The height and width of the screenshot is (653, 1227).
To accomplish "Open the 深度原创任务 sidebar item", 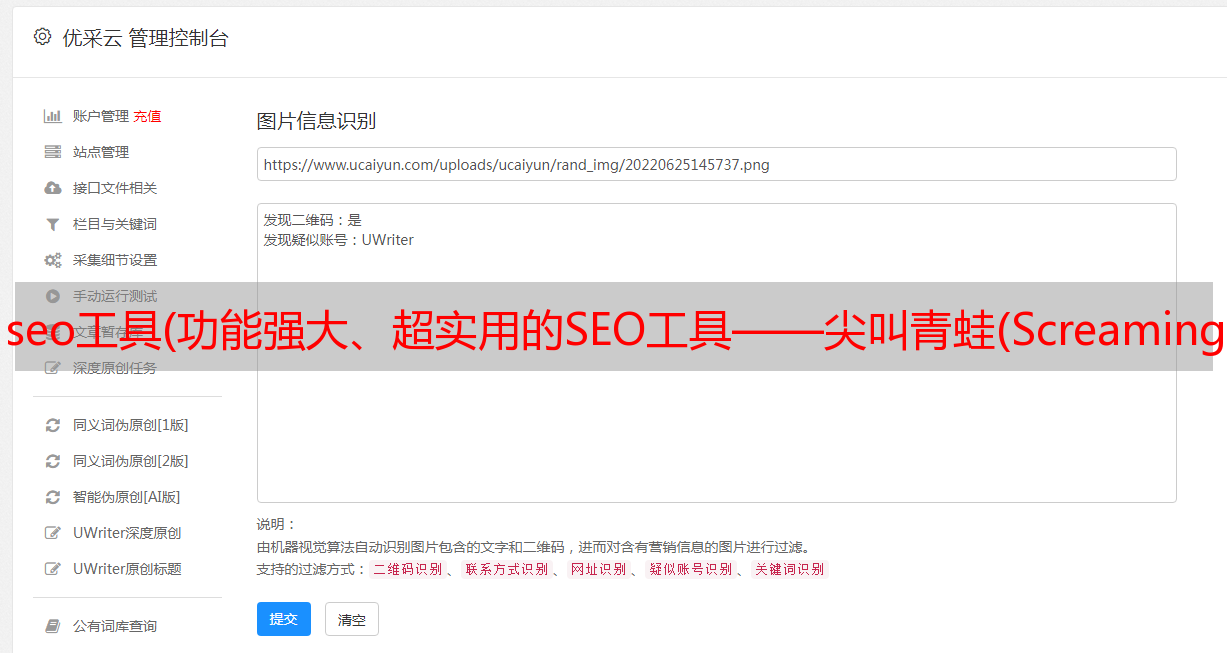I will (115, 368).
